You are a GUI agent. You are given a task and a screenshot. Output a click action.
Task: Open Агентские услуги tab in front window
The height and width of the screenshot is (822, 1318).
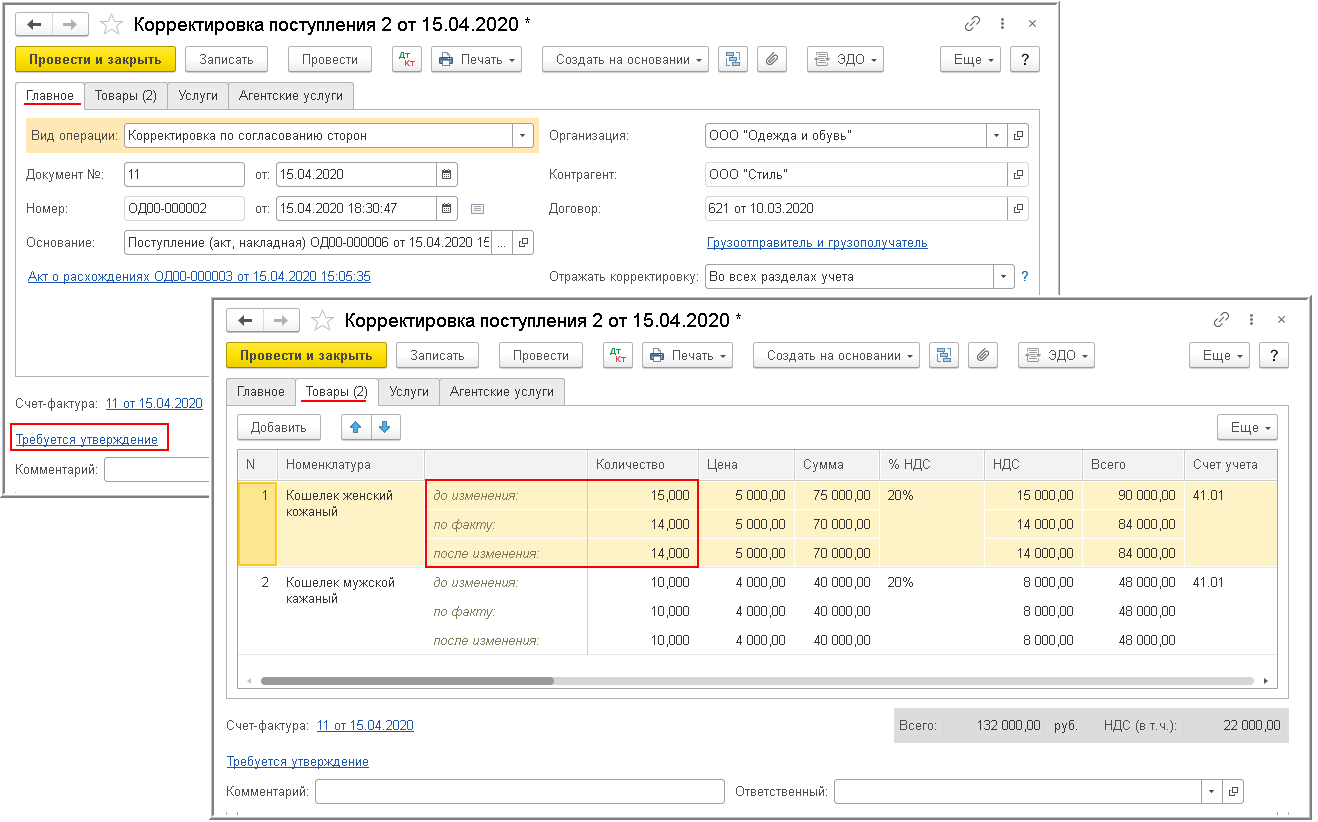(x=501, y=392)
